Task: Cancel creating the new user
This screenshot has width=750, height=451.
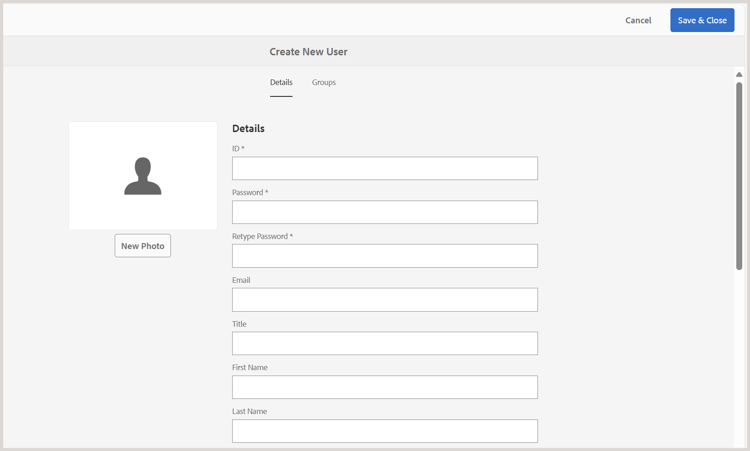Action: 638,20
